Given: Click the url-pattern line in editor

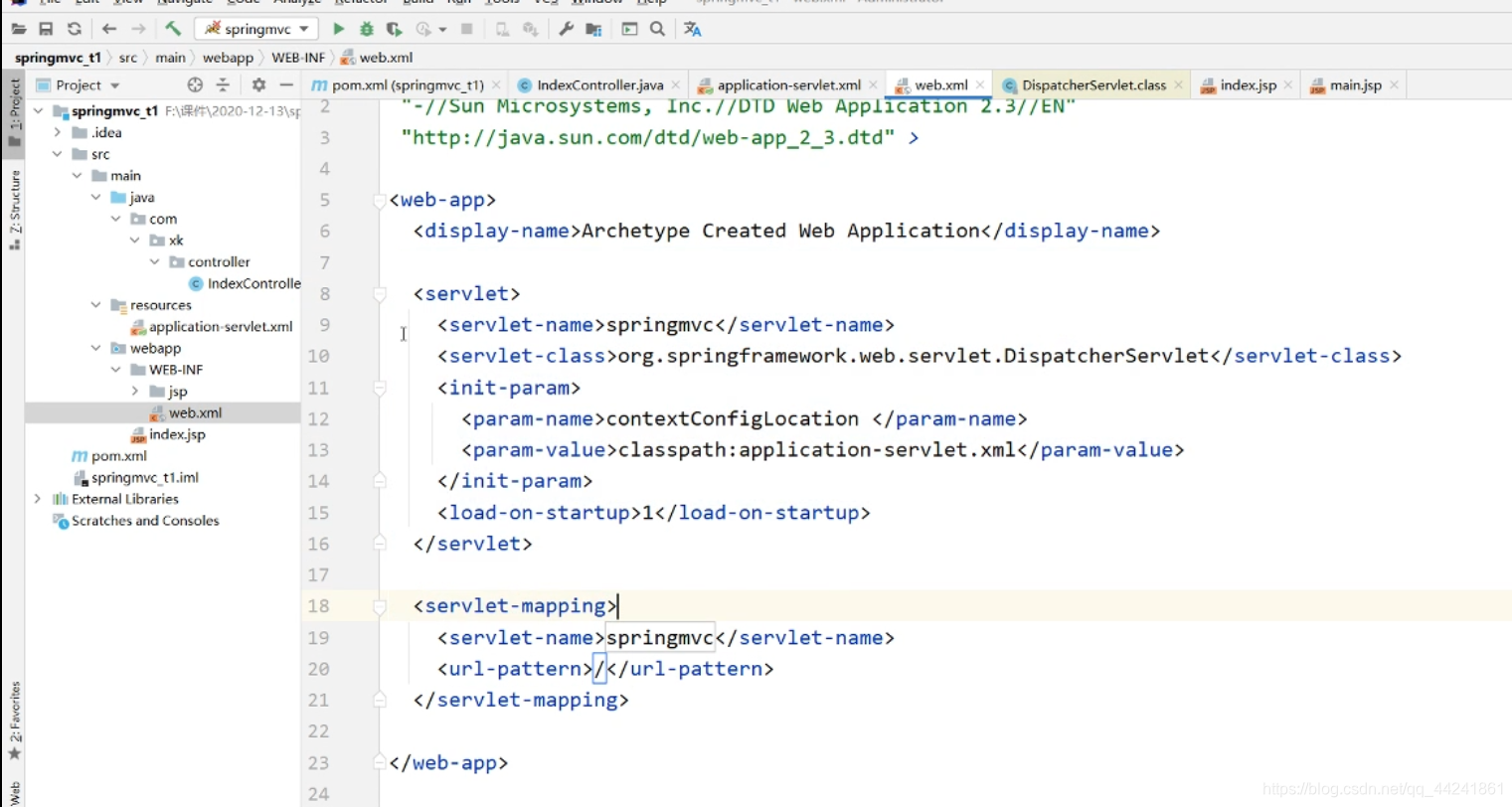Looking at the screenshot, I should (x=605, y=669).
